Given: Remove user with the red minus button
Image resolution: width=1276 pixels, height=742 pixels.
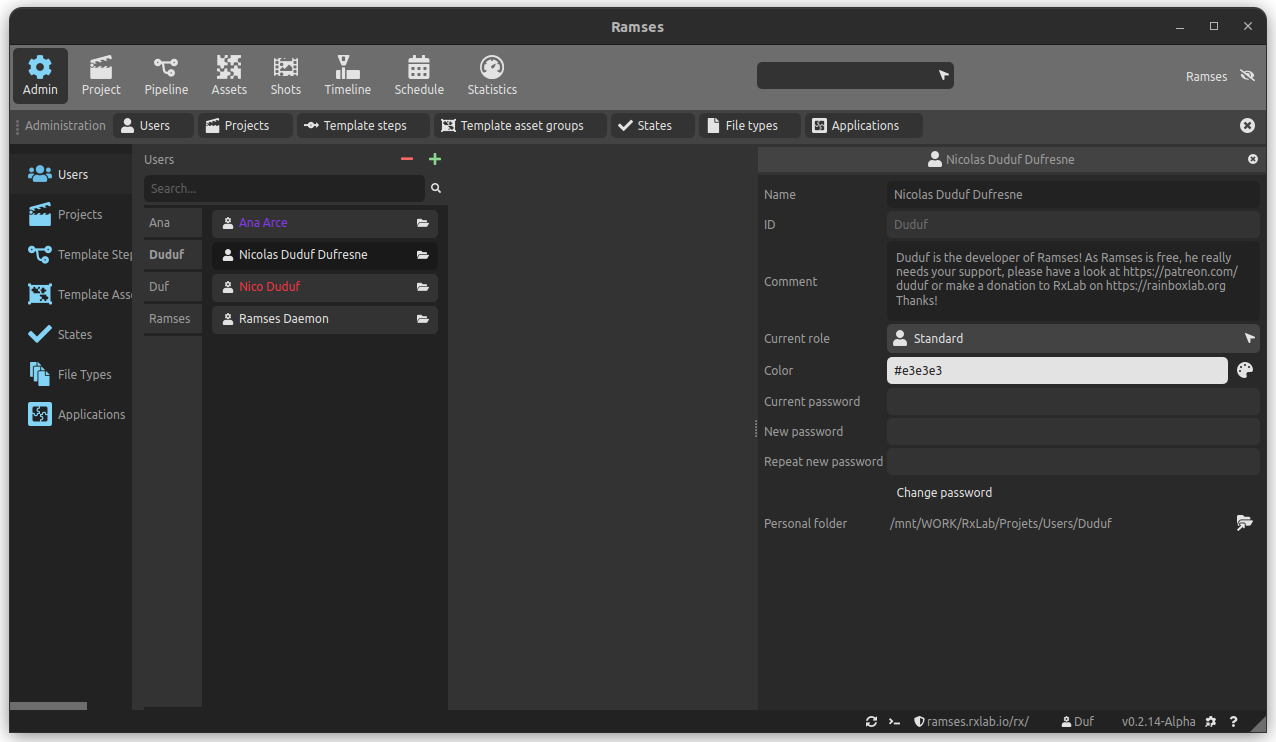Looking at the screenshot, I should [x=407, y=159].
